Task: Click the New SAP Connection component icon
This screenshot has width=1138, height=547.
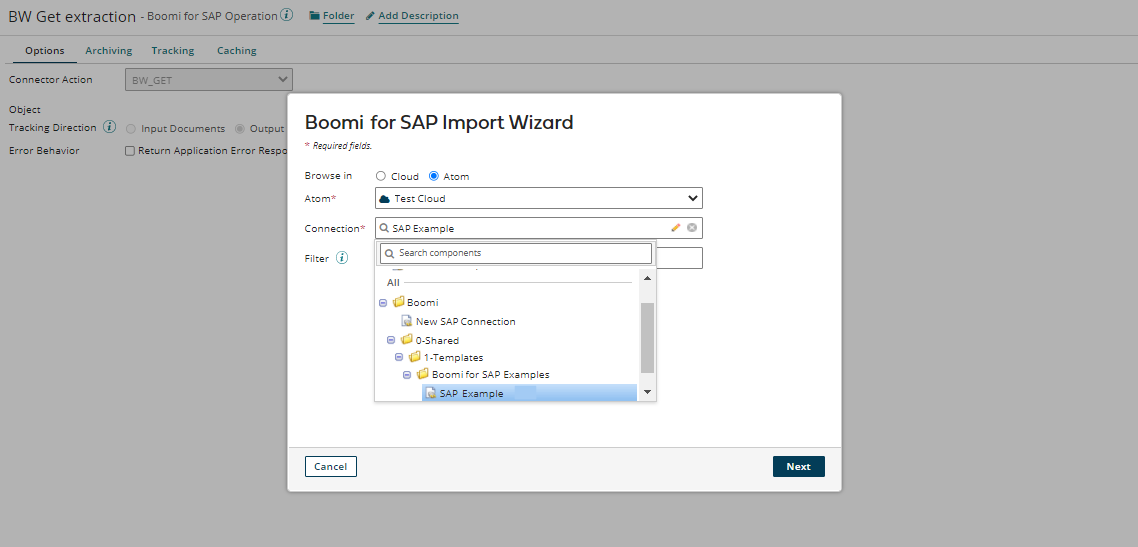Action: pyautogui.click(x=407, y=321)
